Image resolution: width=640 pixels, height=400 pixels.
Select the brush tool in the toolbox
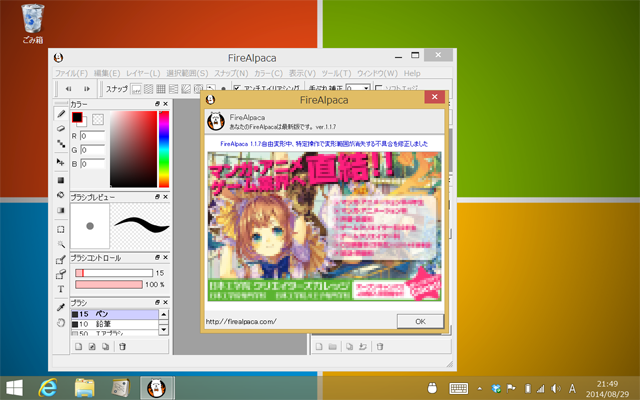pyautogui.click(x=61, y=114)
